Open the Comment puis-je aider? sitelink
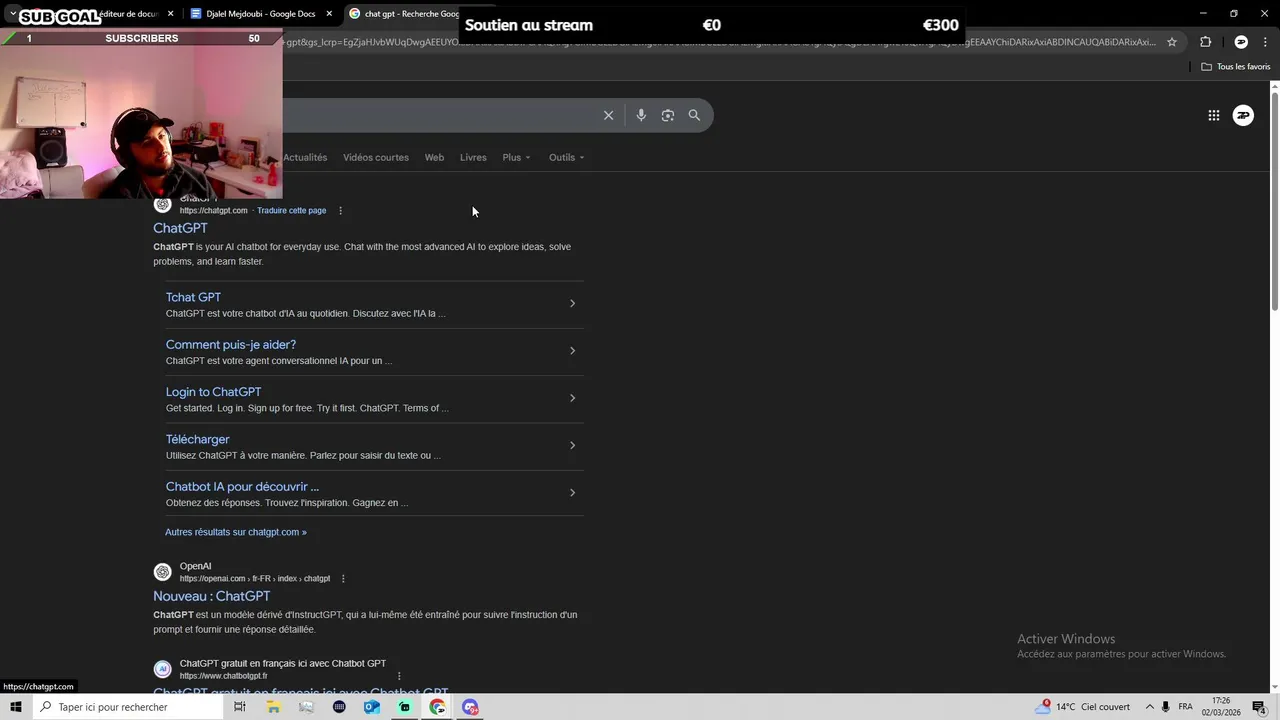 [x=231, y=344]
